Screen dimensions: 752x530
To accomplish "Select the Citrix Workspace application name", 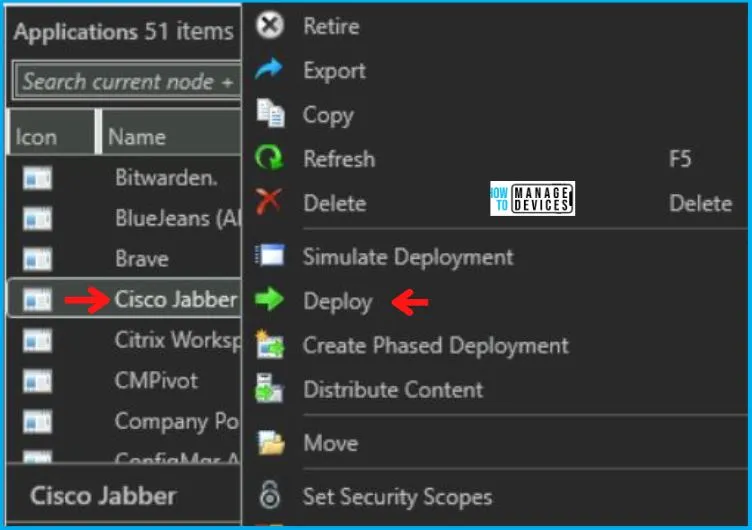I will (x=177, y=340).
